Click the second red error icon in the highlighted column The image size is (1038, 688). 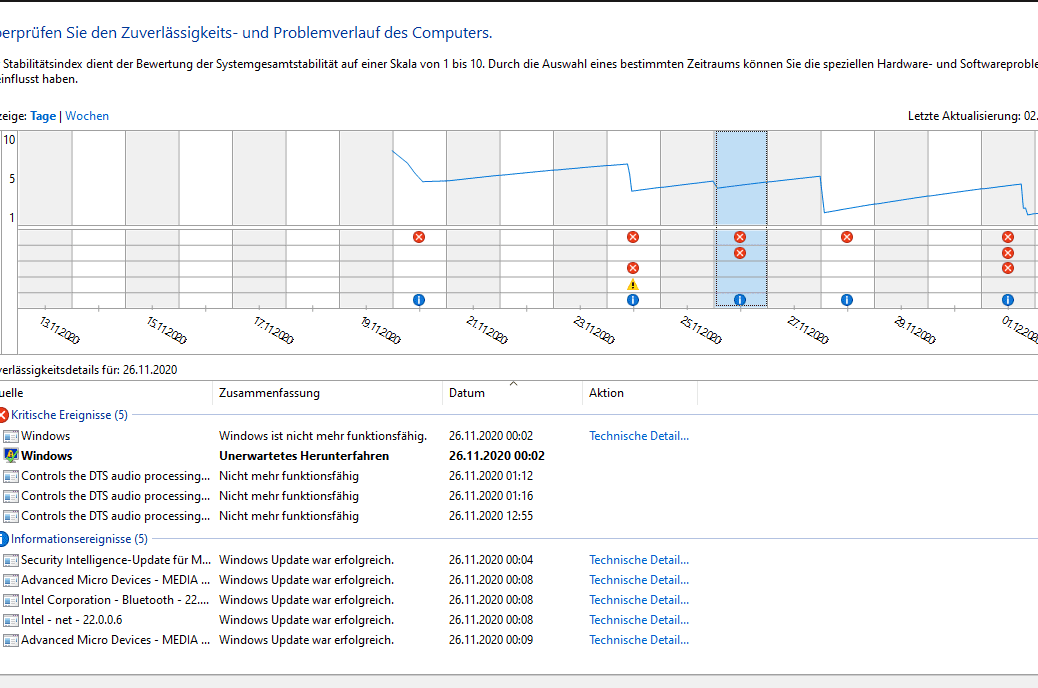click(x=740, y=253)
